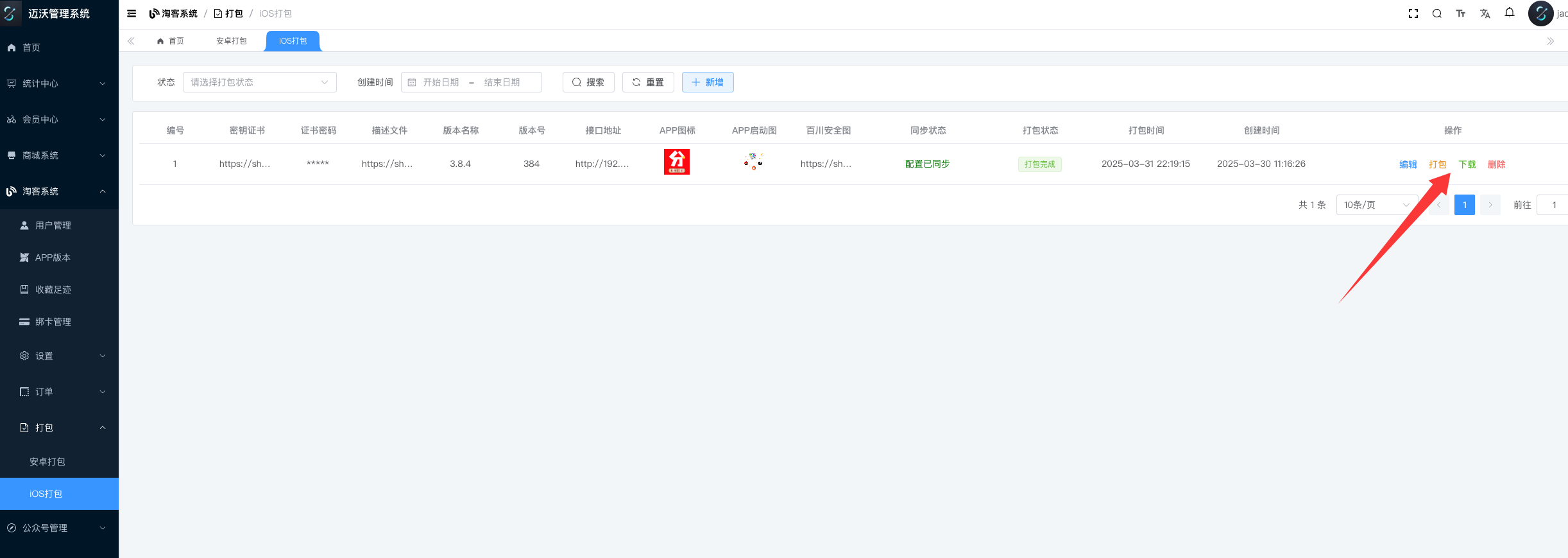Image resolution: width=1568 pixels, height=558 pixels.
Task: Expand the 统计中心 sidebar menu
Action: 59,83
